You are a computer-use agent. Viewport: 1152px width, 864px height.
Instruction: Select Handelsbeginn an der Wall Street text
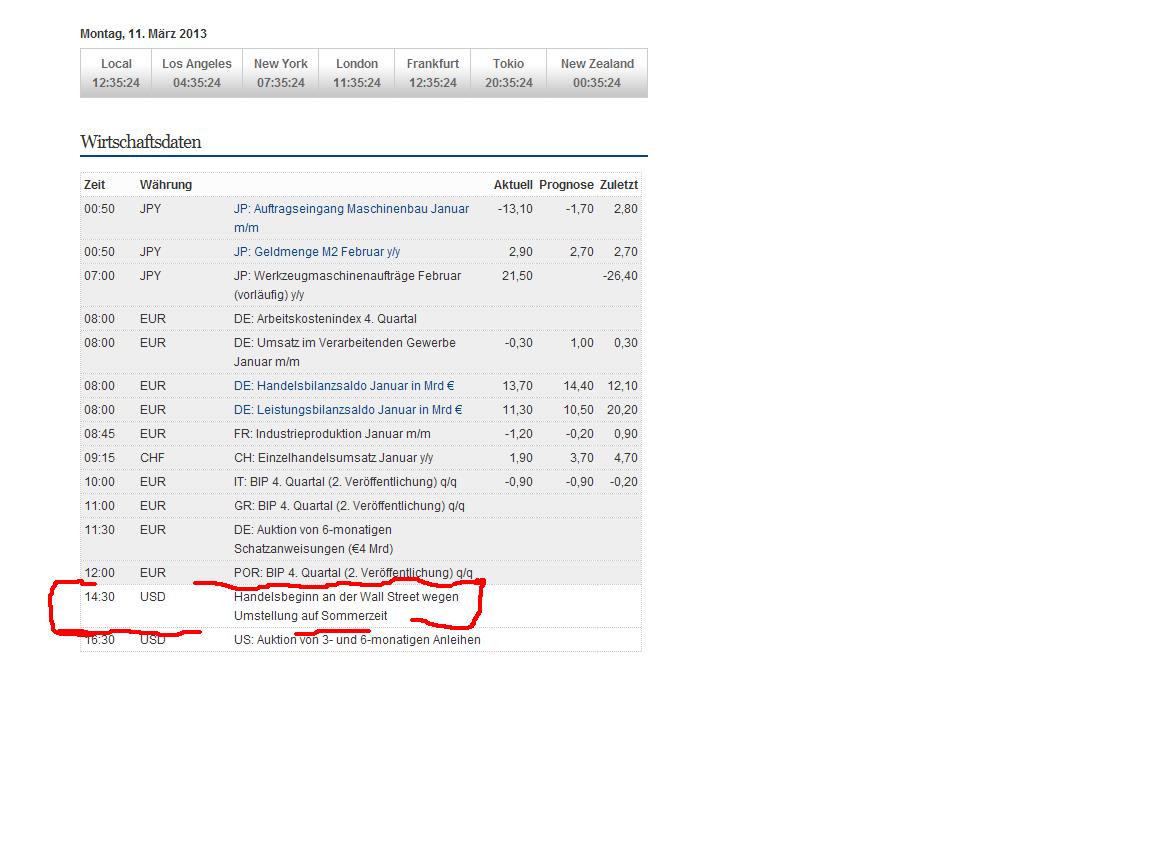pyautogui.click(x=346, y=606)
